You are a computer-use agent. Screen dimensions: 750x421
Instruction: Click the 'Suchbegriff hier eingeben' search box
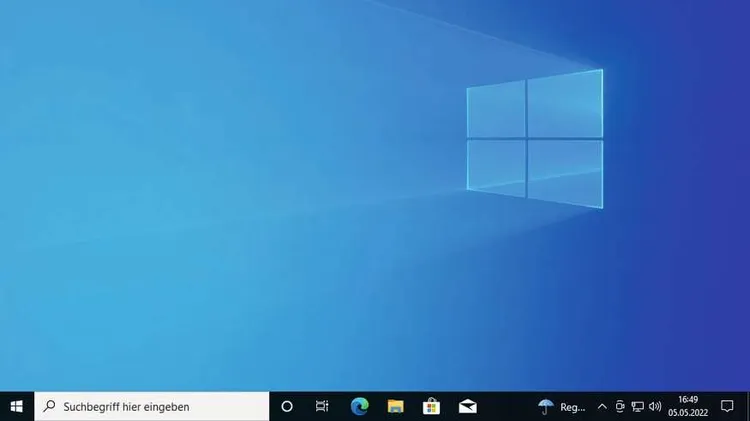click(152, 406)
